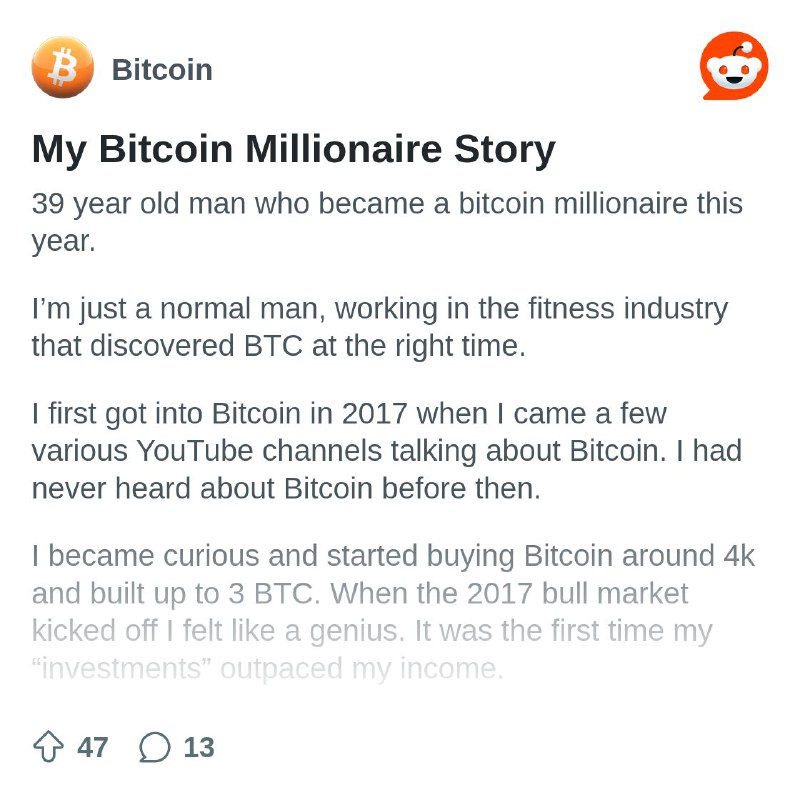The height and width of the screenshot is (800, 800).
Task: Click the 47 upvote count
Action: point(92,747)
